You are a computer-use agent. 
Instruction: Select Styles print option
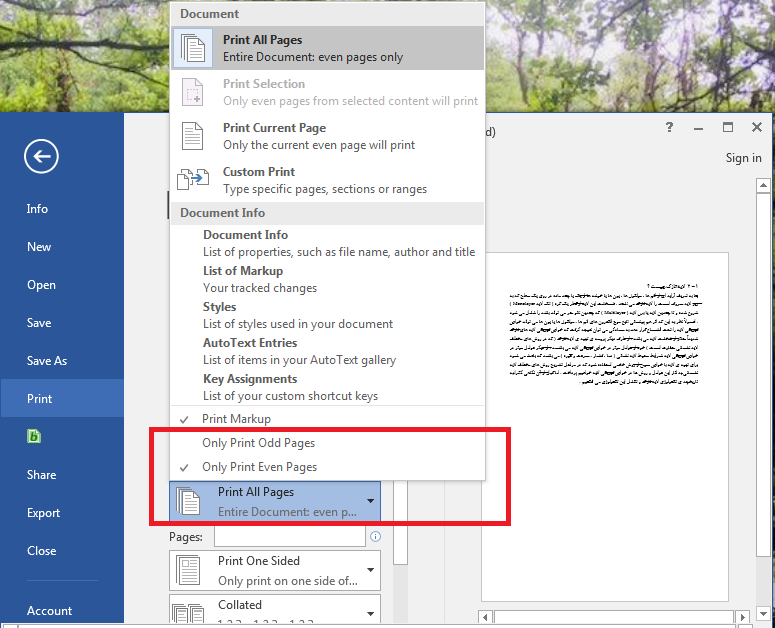pos(327,315)
